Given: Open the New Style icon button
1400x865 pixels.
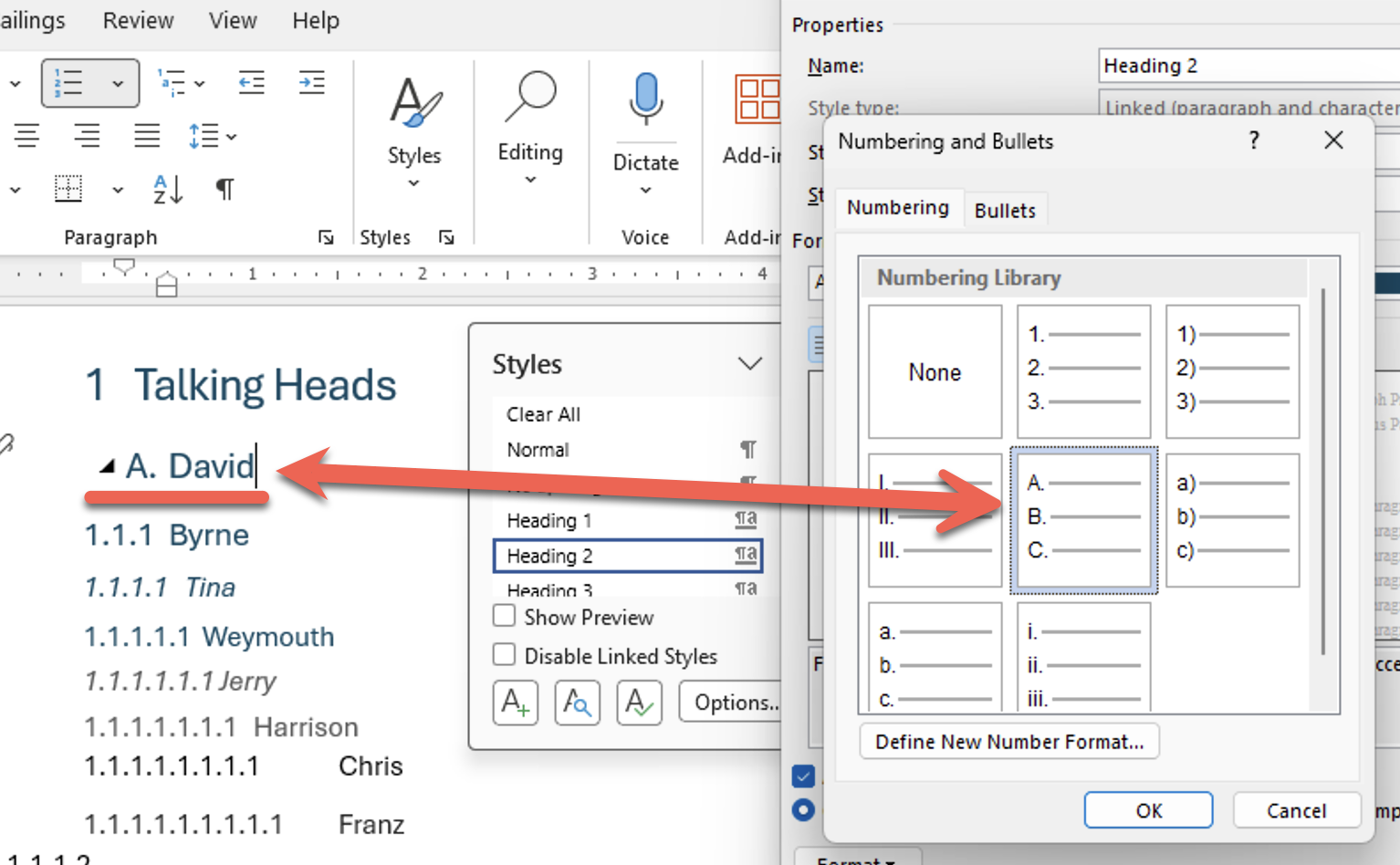Looking at the screenshot, I should click(x=515, y=703).
